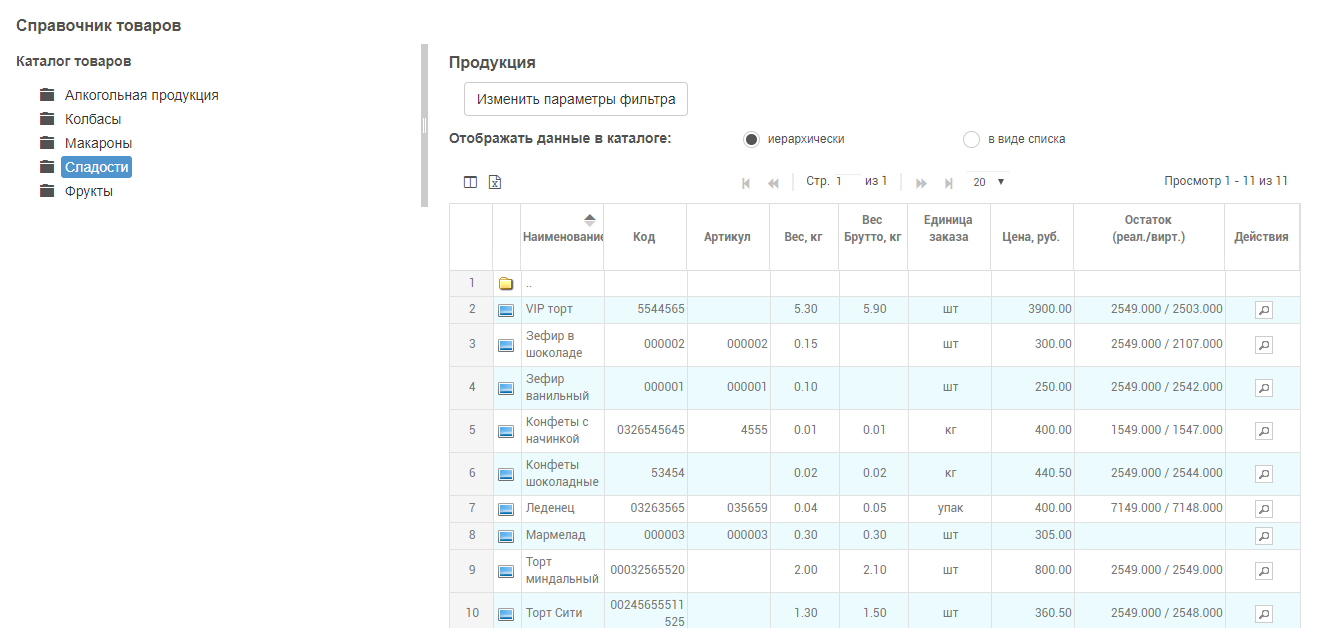
Task: Open the parent folder icon in row 1
Action: 506,284
